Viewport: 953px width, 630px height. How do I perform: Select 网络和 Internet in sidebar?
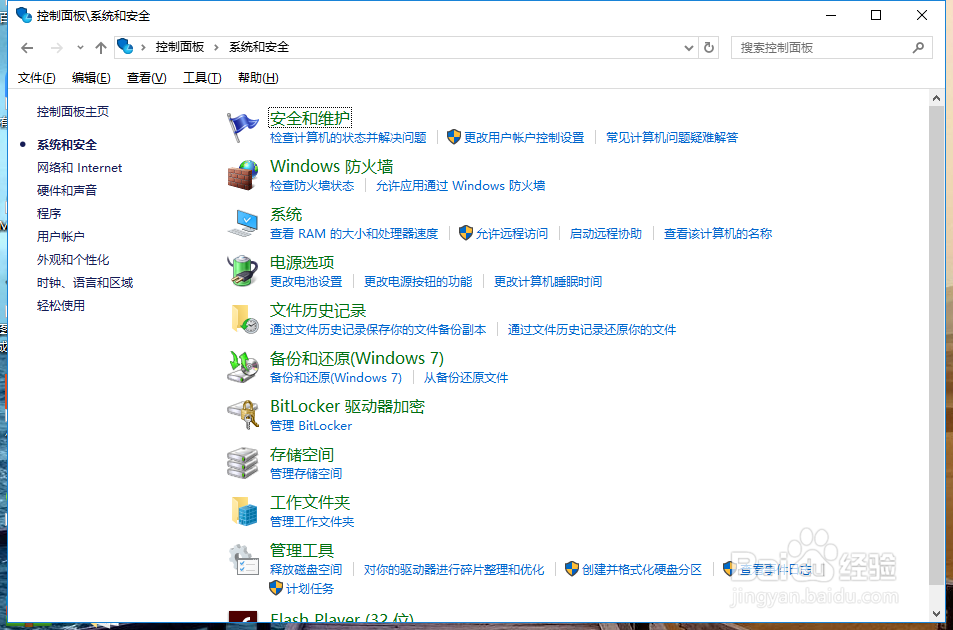[x=80, y=168]
